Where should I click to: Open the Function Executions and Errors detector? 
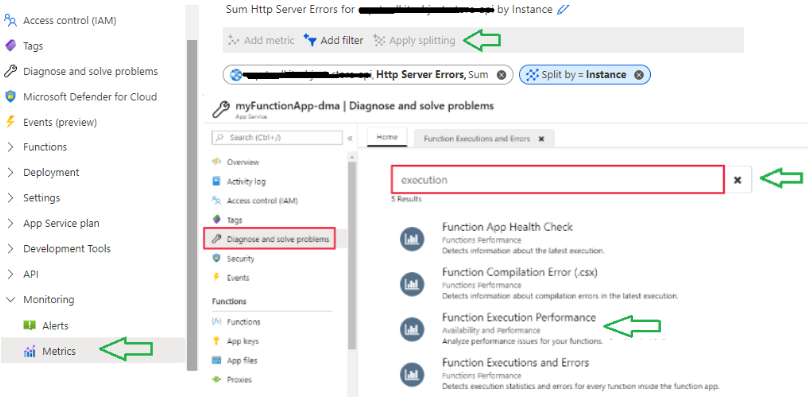(515, 362)
